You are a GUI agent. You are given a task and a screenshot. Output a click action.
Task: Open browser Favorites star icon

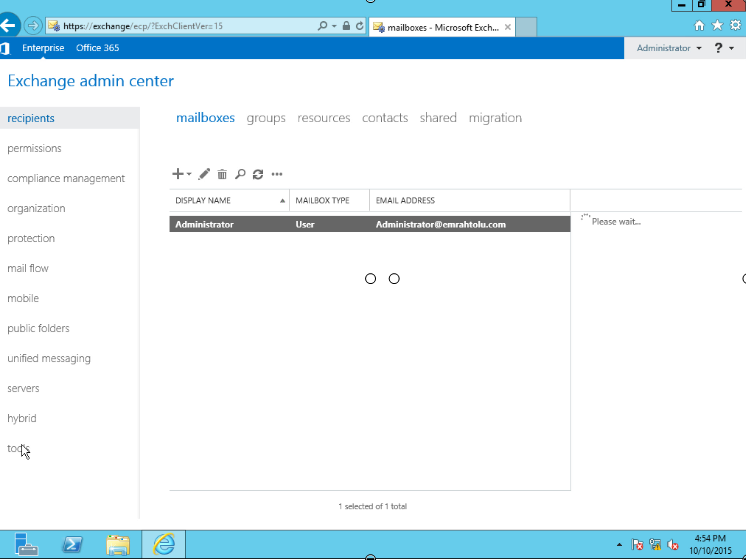pos(717,26)
